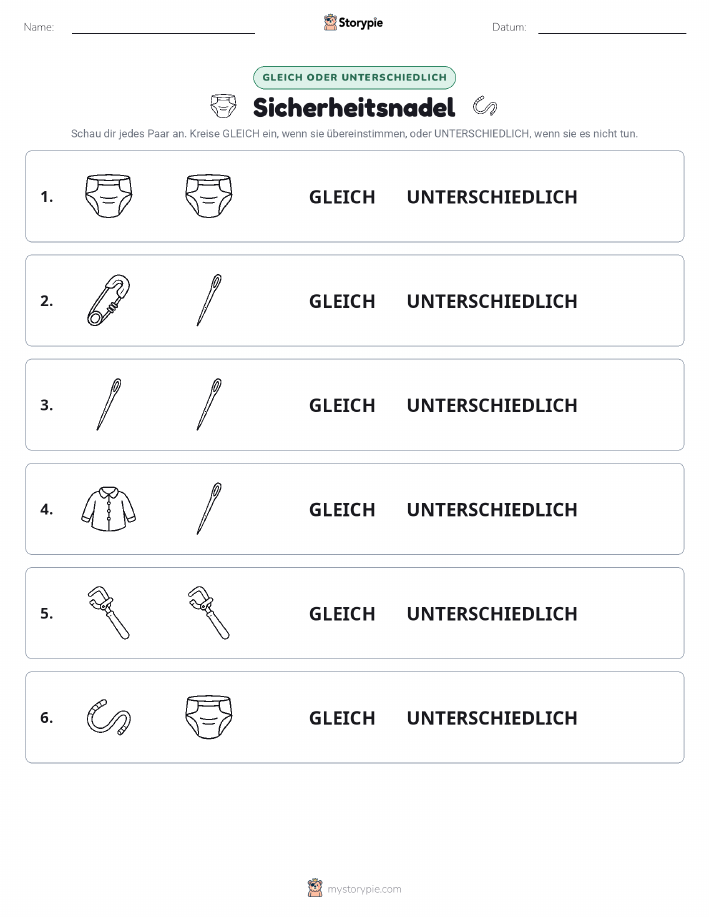Viewport: 709px width, 917px height.
Task: Click the needle icon in row 4
Action: [x=209, y=508]
